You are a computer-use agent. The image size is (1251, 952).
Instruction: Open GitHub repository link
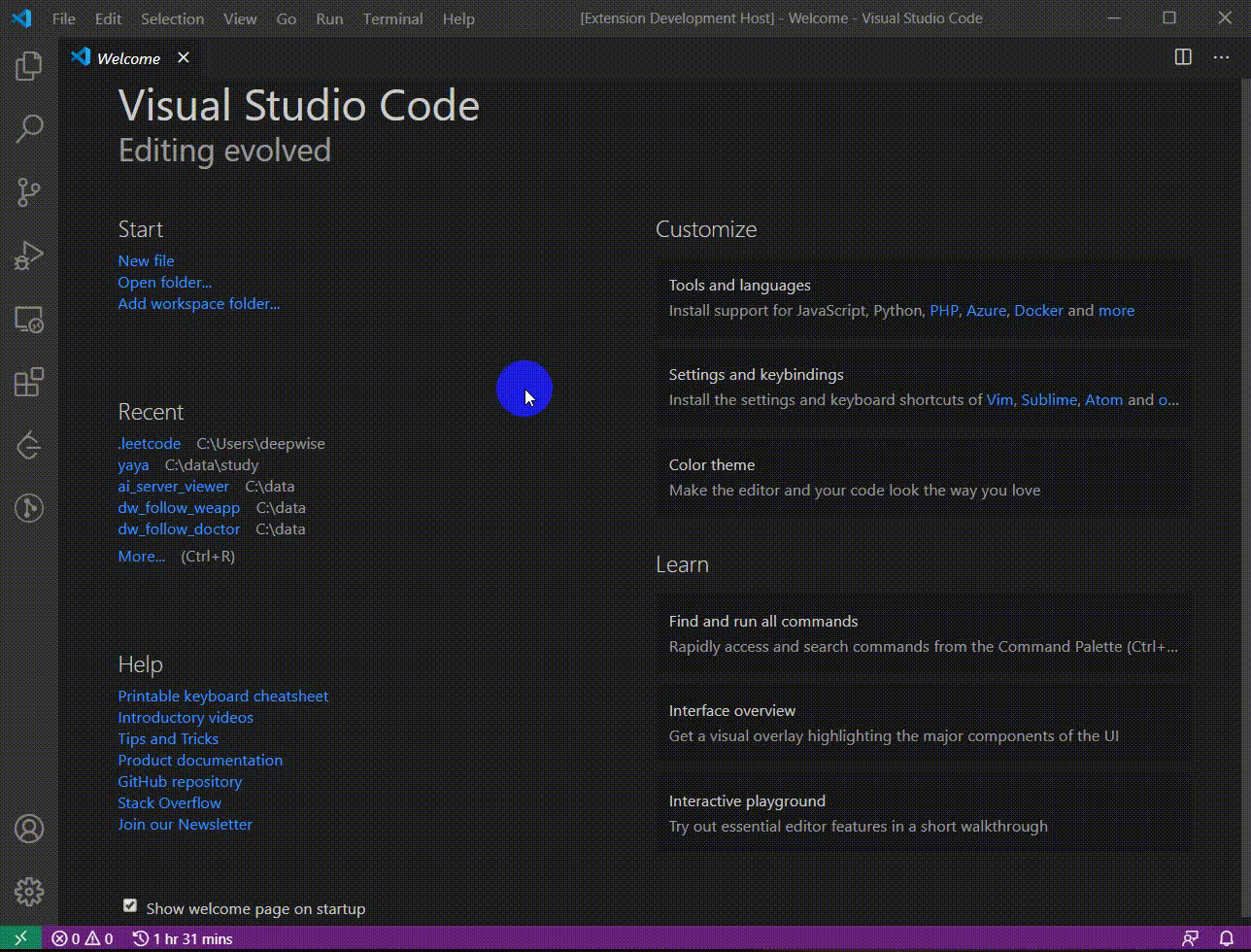[x=180, y=781]
